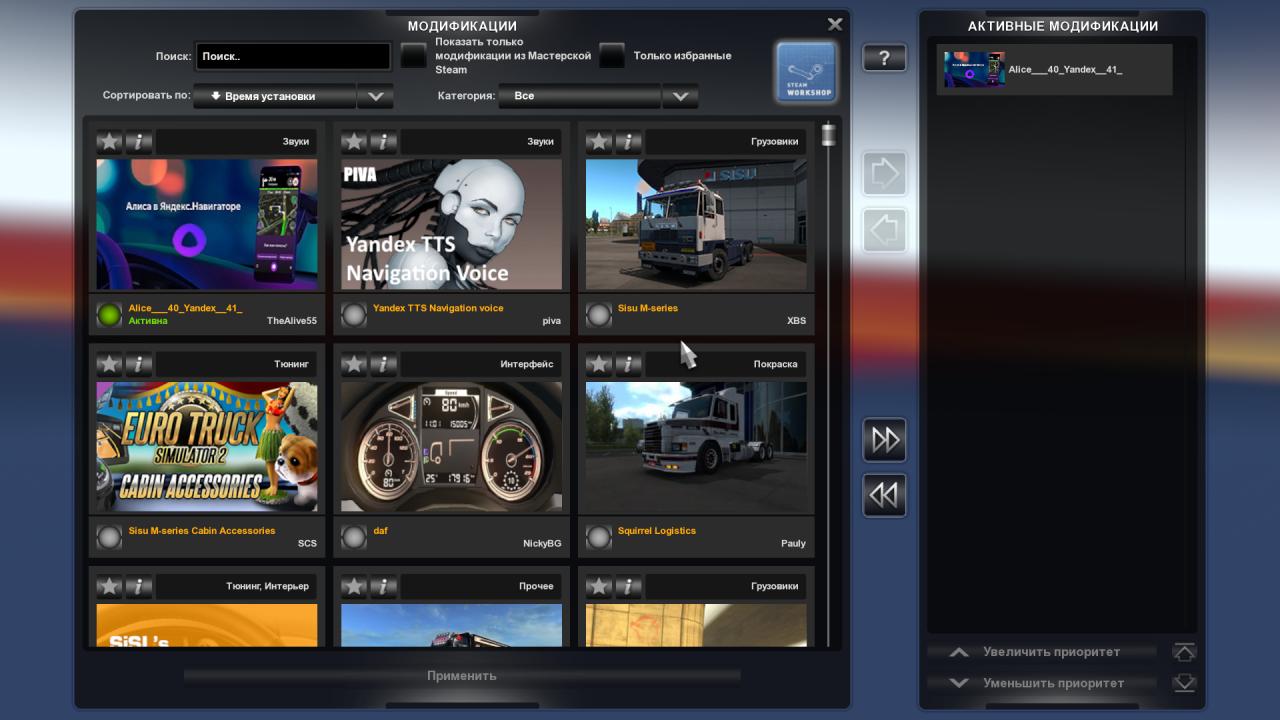Image resolution: width=1280 pixels, height=720 pixels.
Task: Enable Steam Workshop mods only checkbox
Action: 413,56
